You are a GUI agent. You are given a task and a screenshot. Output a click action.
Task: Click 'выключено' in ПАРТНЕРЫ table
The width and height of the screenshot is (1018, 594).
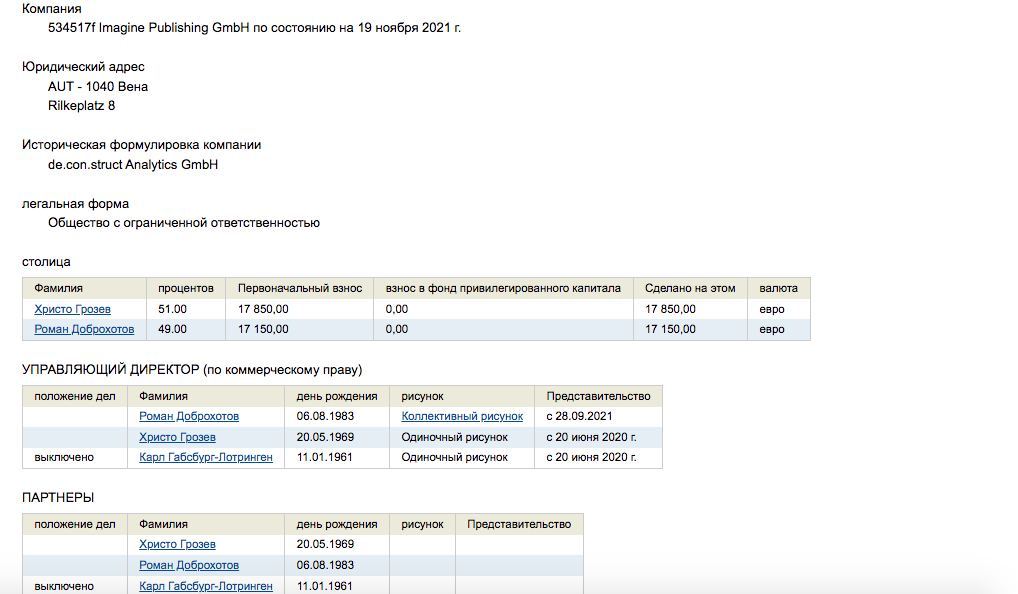coord(64,586)
